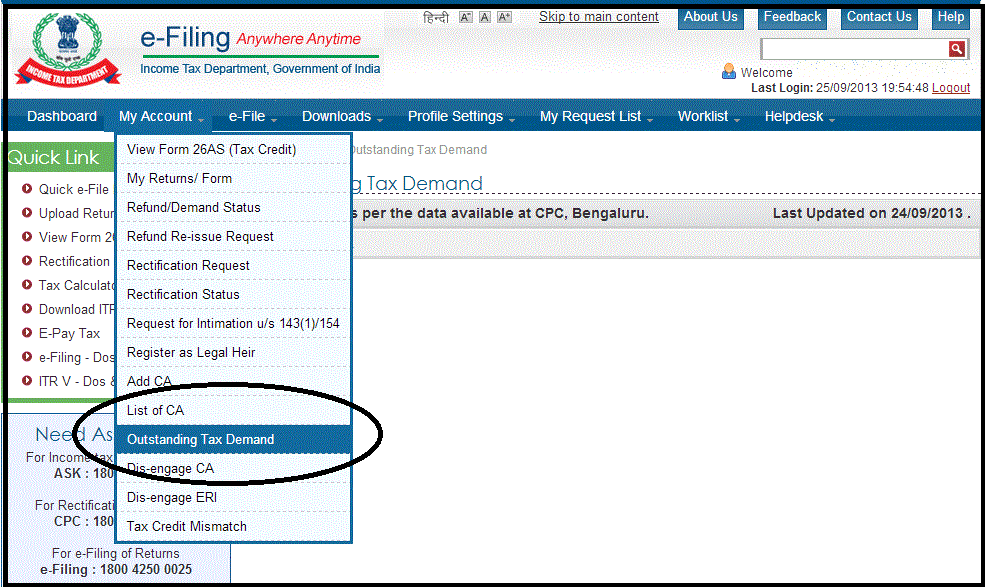Open e-Filing - Dos quick link

(77, 357)
